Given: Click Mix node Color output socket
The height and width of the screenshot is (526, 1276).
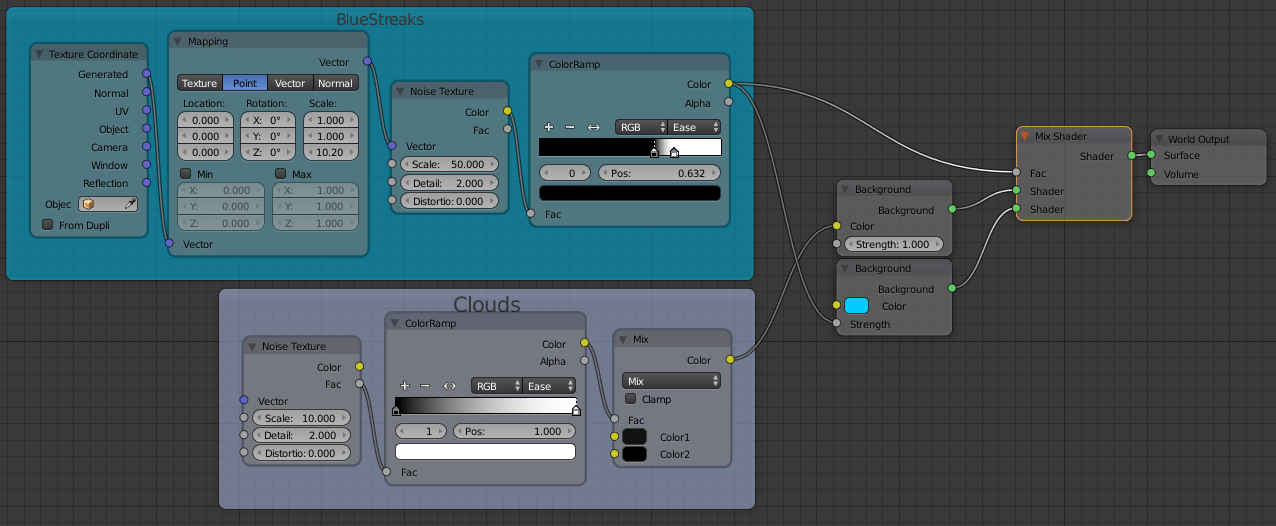Looking at the screenshot, I should click(729, 359).
